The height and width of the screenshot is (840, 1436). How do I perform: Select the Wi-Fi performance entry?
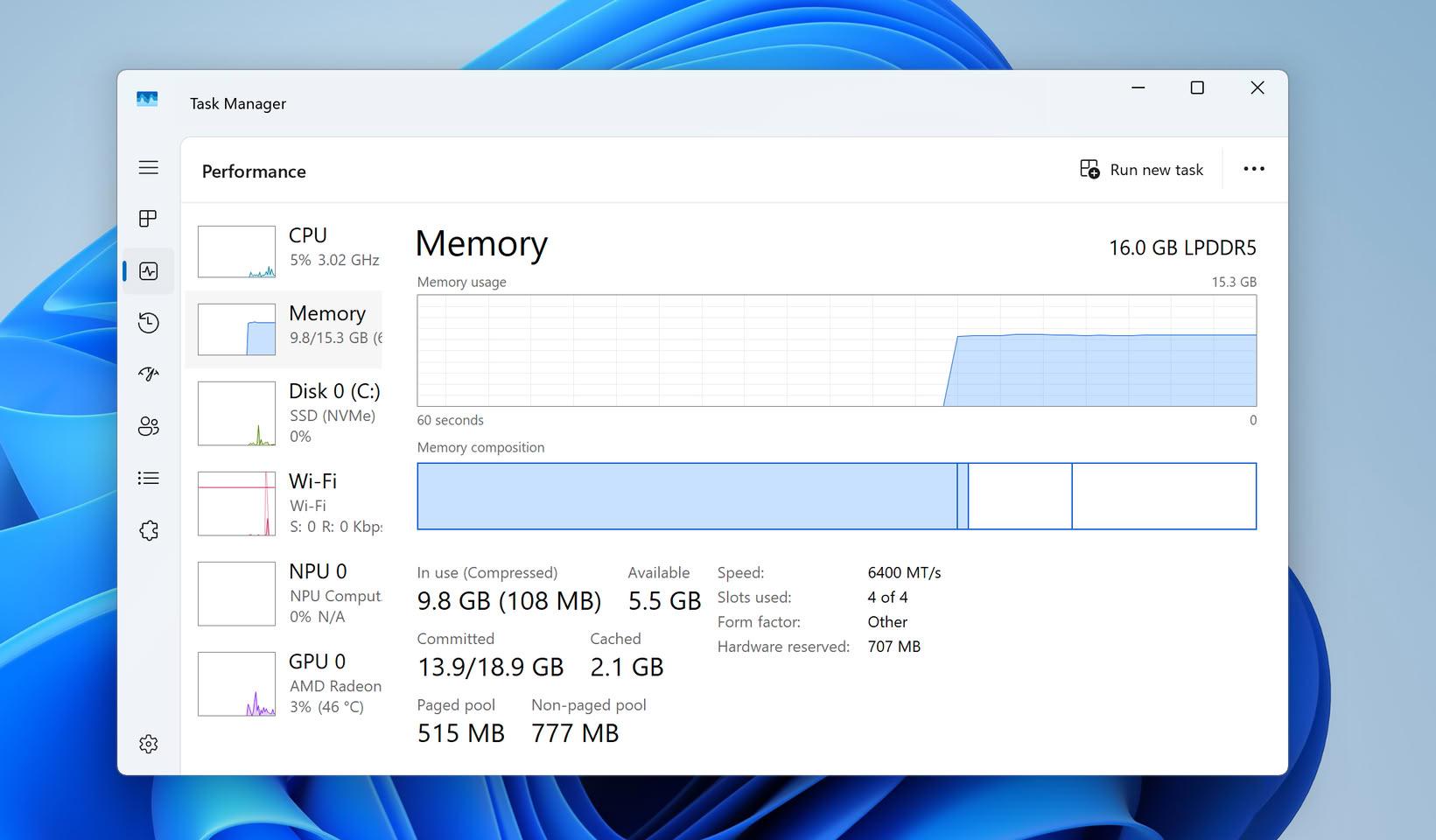pyautogui.click(x=284, y=503)
